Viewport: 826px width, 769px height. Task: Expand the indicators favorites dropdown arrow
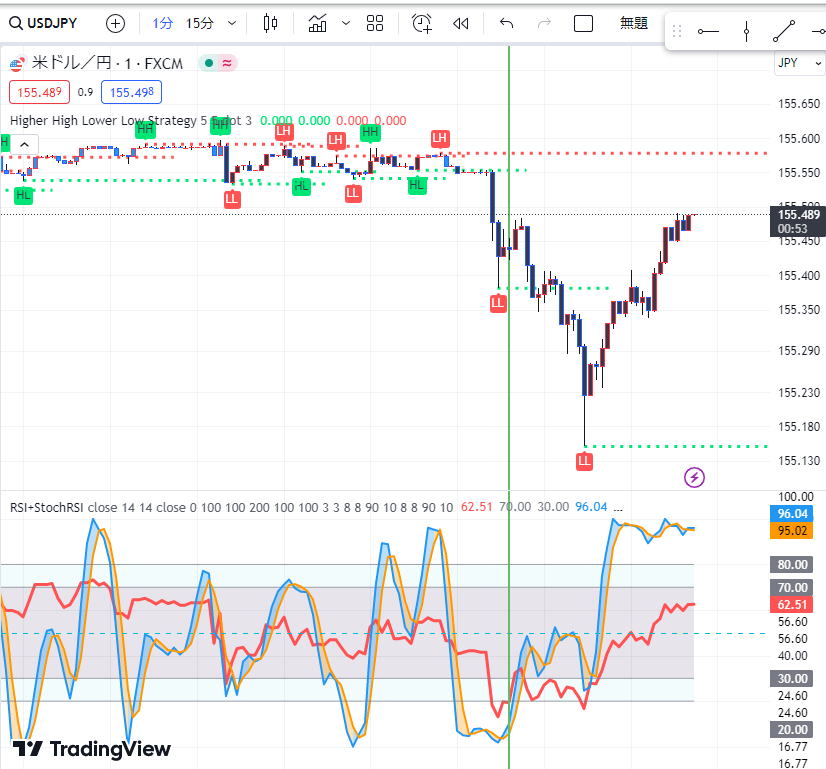pyautogui.click(x=346, y=23)
